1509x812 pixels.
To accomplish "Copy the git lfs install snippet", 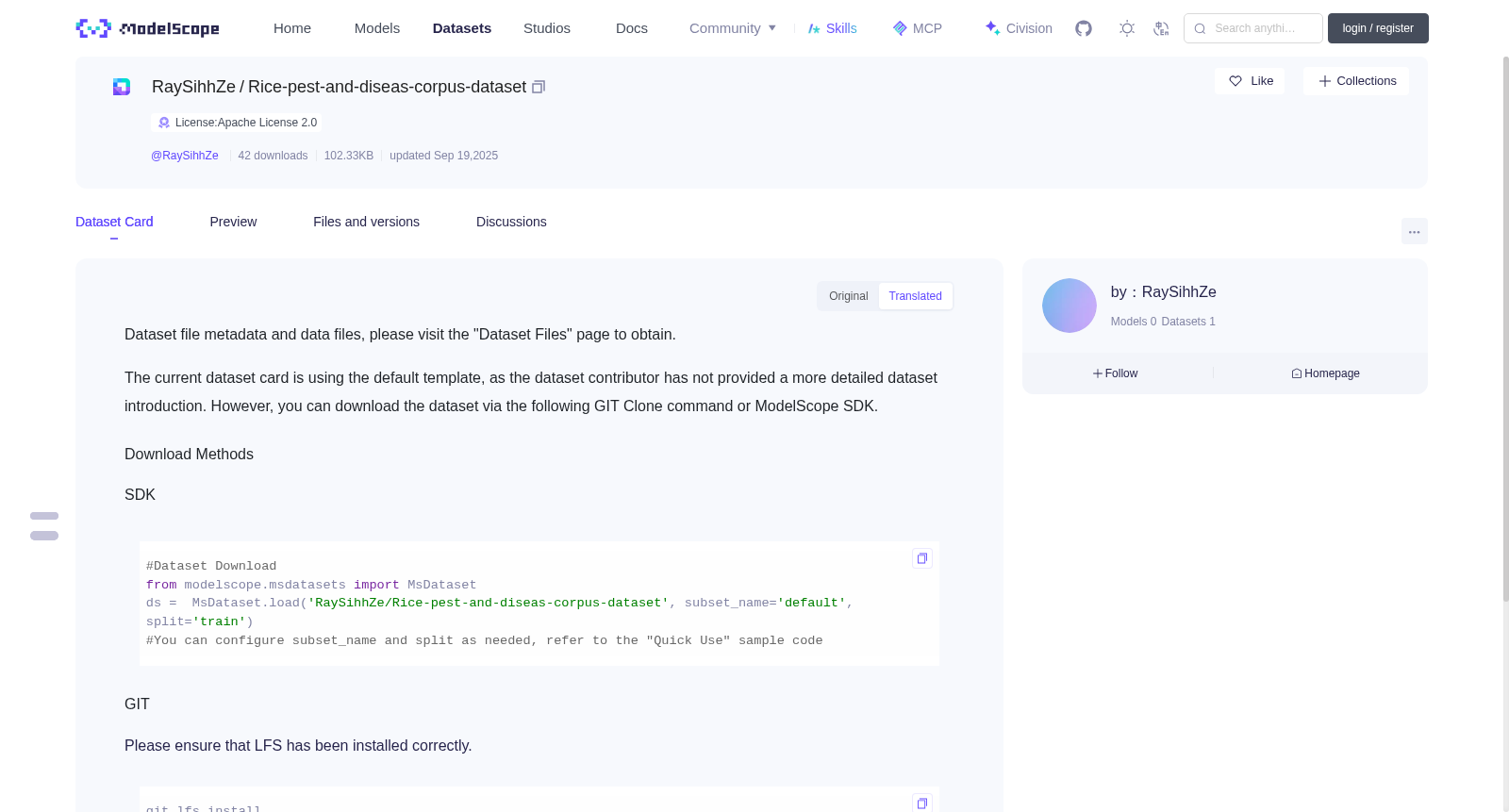I will click(x=922, y=804).
